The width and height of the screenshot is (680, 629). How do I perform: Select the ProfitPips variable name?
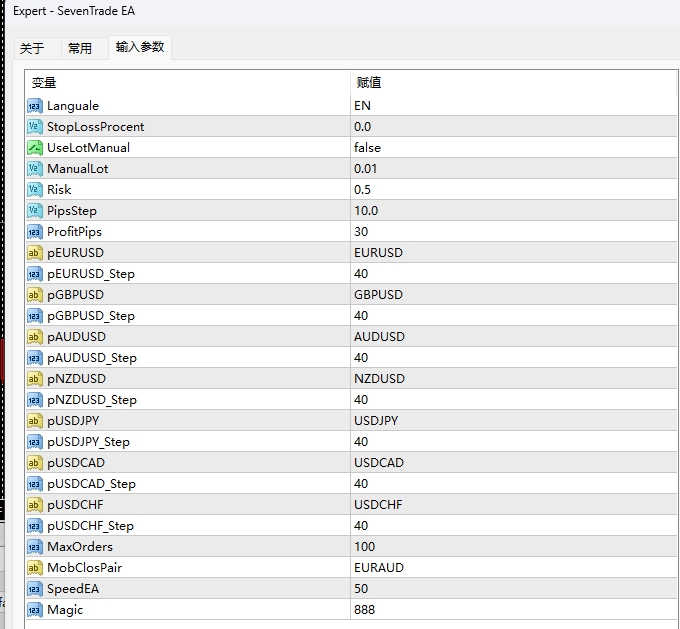tap(74, 232)
